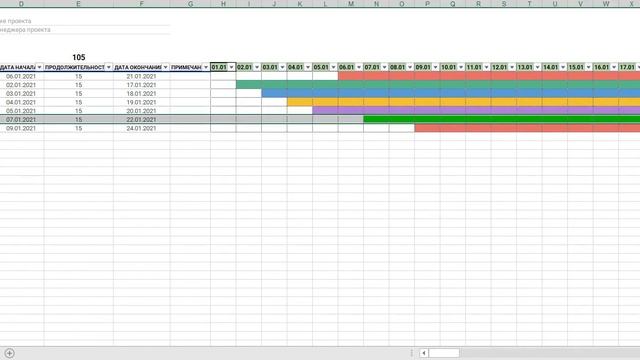
Task: Click duration 15 in the 09.01.2021 row
Action: click(x=78, y=128)
